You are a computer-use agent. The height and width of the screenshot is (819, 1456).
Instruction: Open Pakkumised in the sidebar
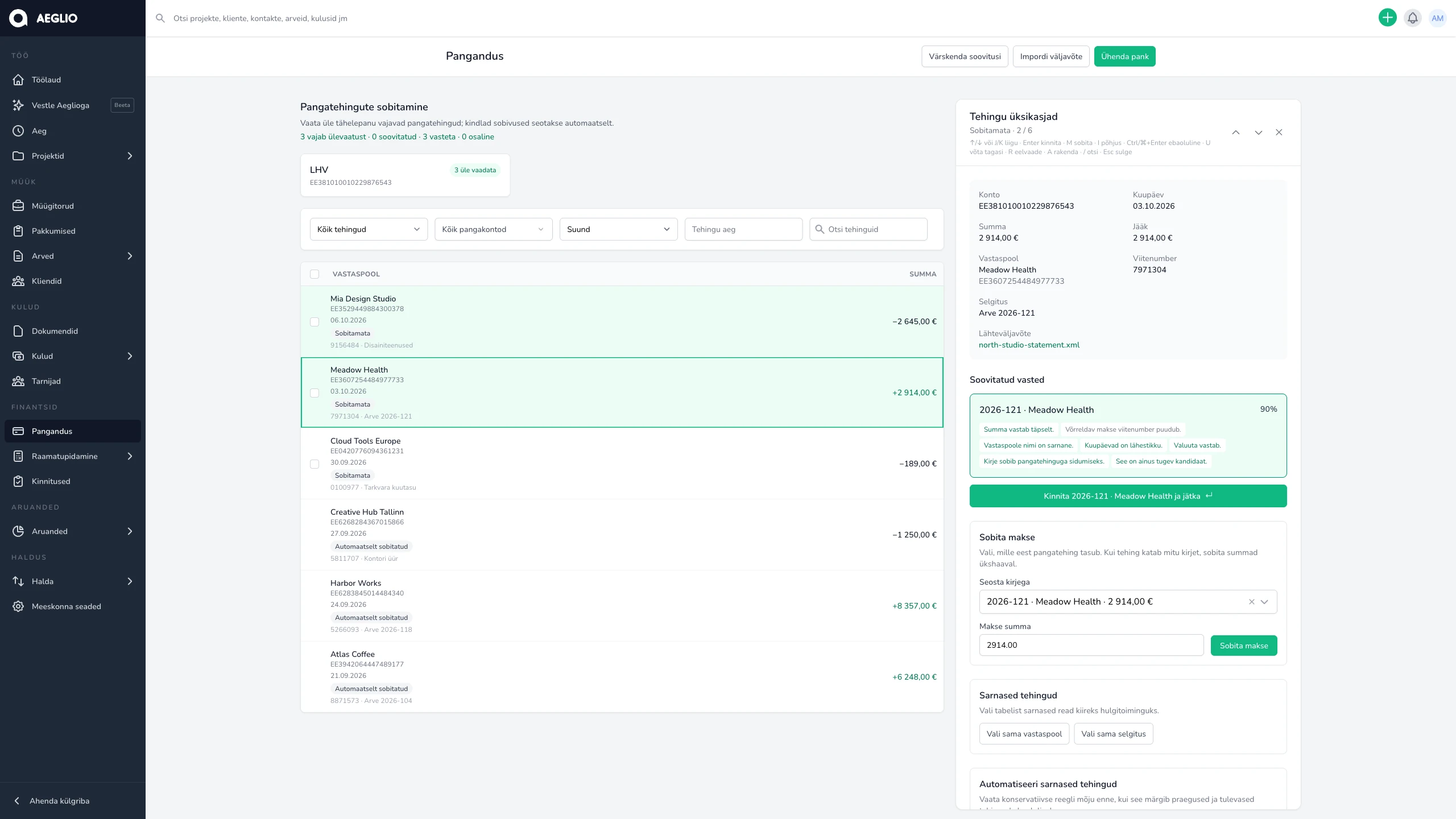(73, 231)
